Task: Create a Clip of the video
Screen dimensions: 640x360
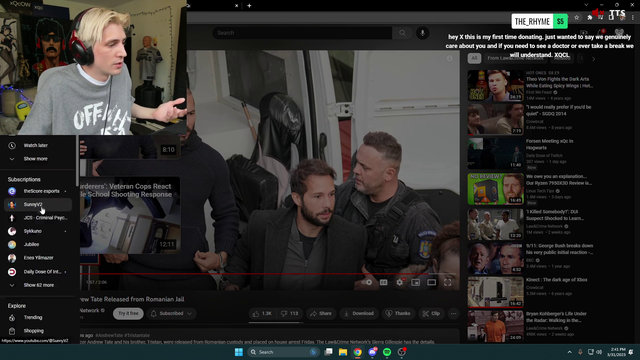Action: click(431, 313)
